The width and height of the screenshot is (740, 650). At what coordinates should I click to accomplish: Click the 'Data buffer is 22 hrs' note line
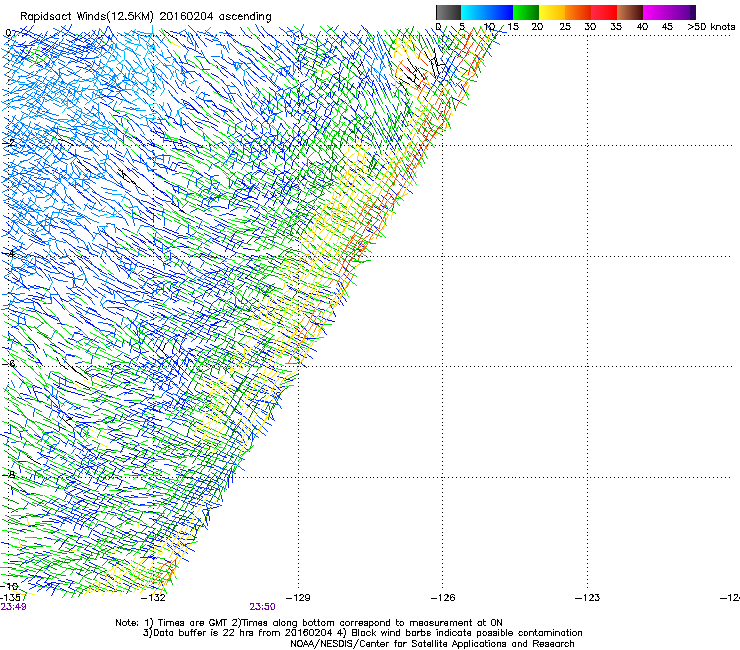pos(362,633)
